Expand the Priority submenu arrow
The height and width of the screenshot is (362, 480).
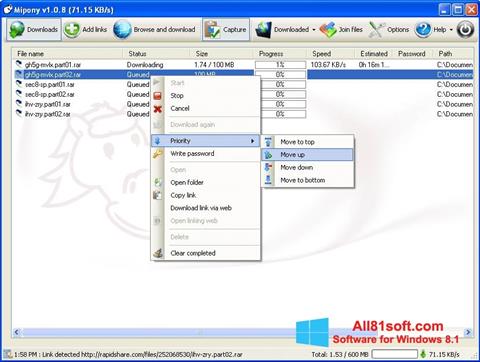253,141
